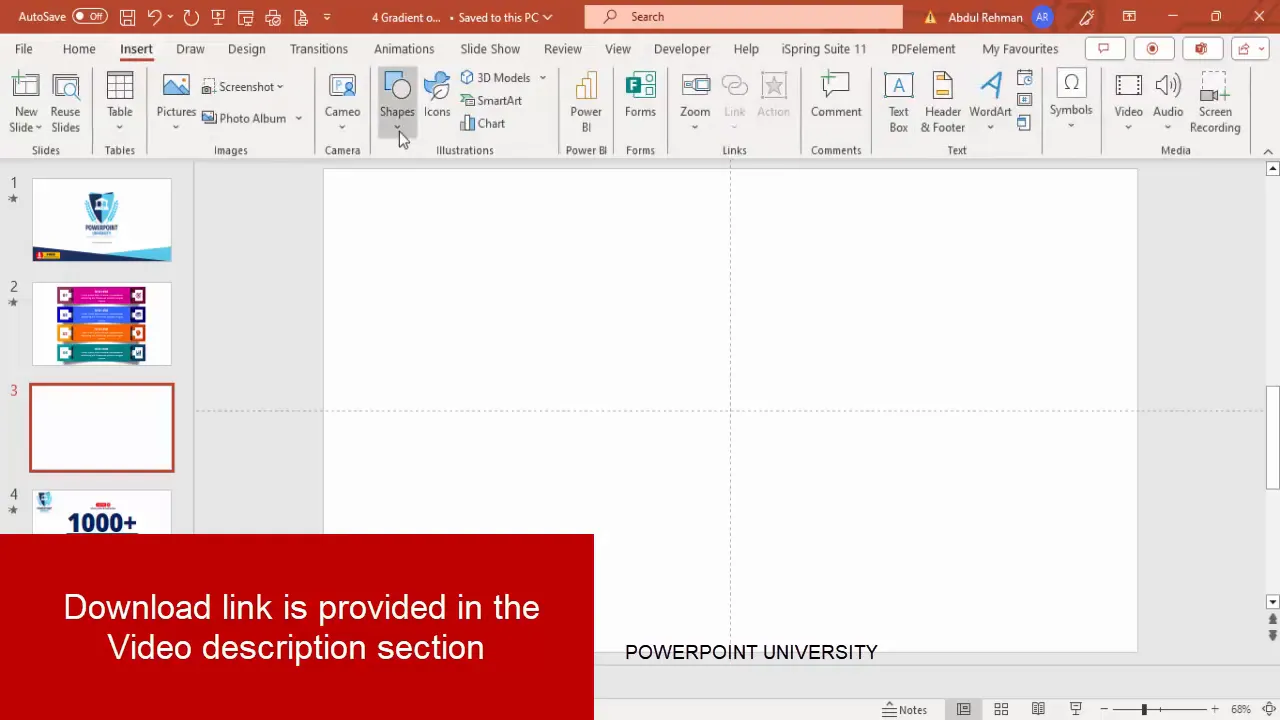Click the Save icon in quick access toolbar
The width and height of the screenshot is (1280, 720).
click(x=127, y=17)
